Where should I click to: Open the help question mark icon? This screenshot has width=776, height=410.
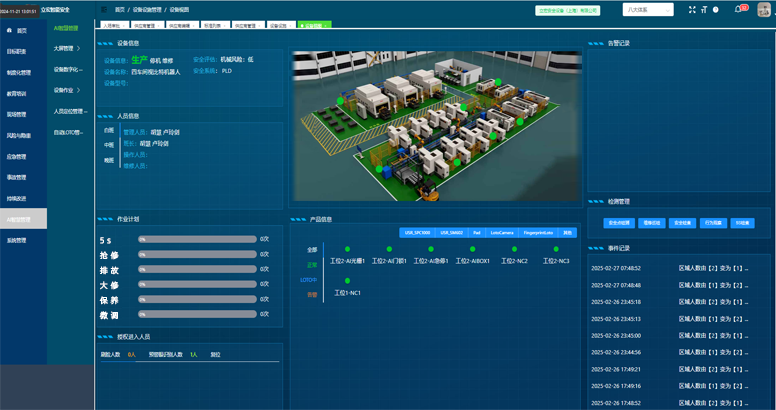tap(716, 9)
